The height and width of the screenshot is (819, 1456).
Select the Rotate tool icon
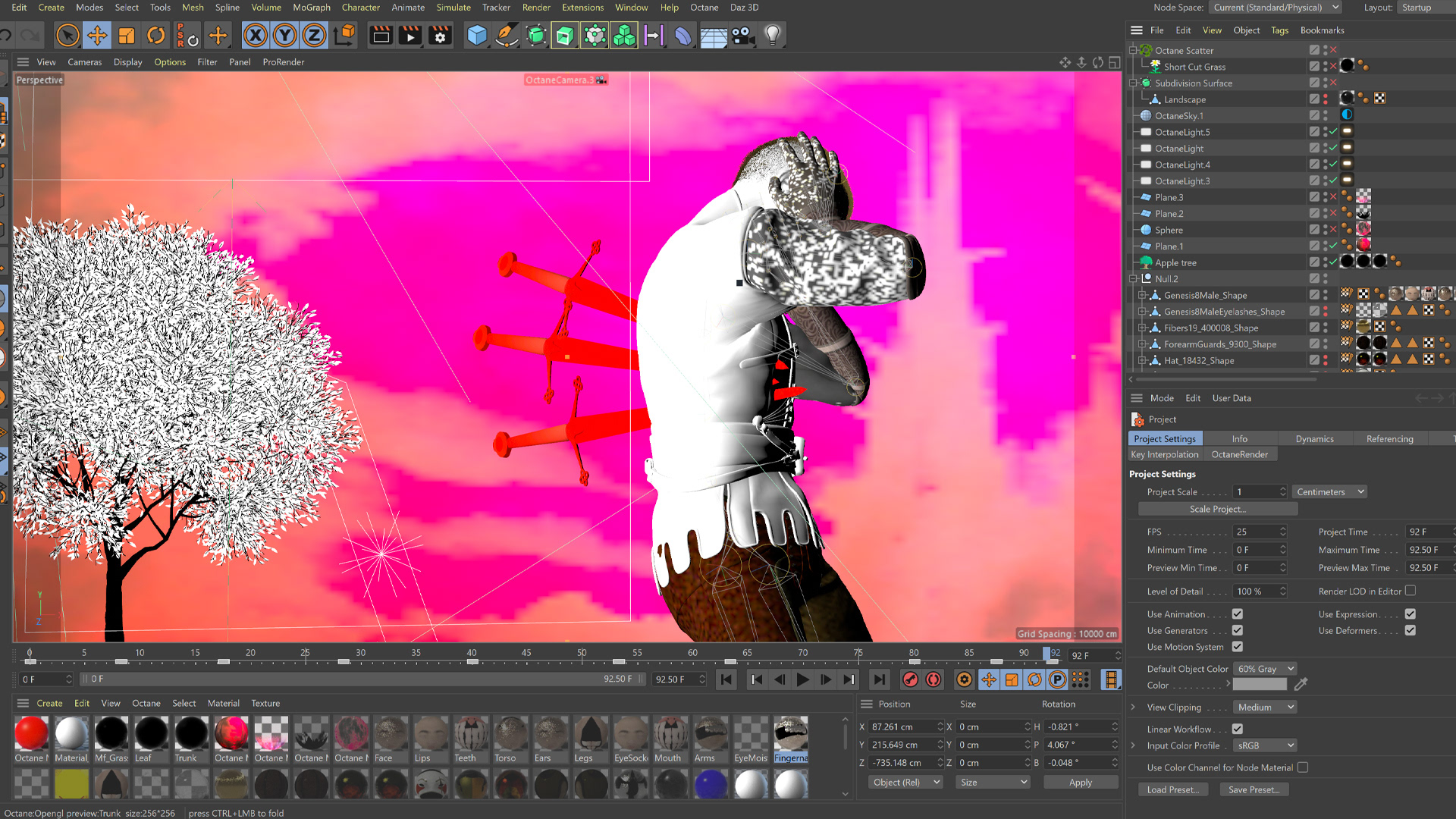(x=156, y=36)
